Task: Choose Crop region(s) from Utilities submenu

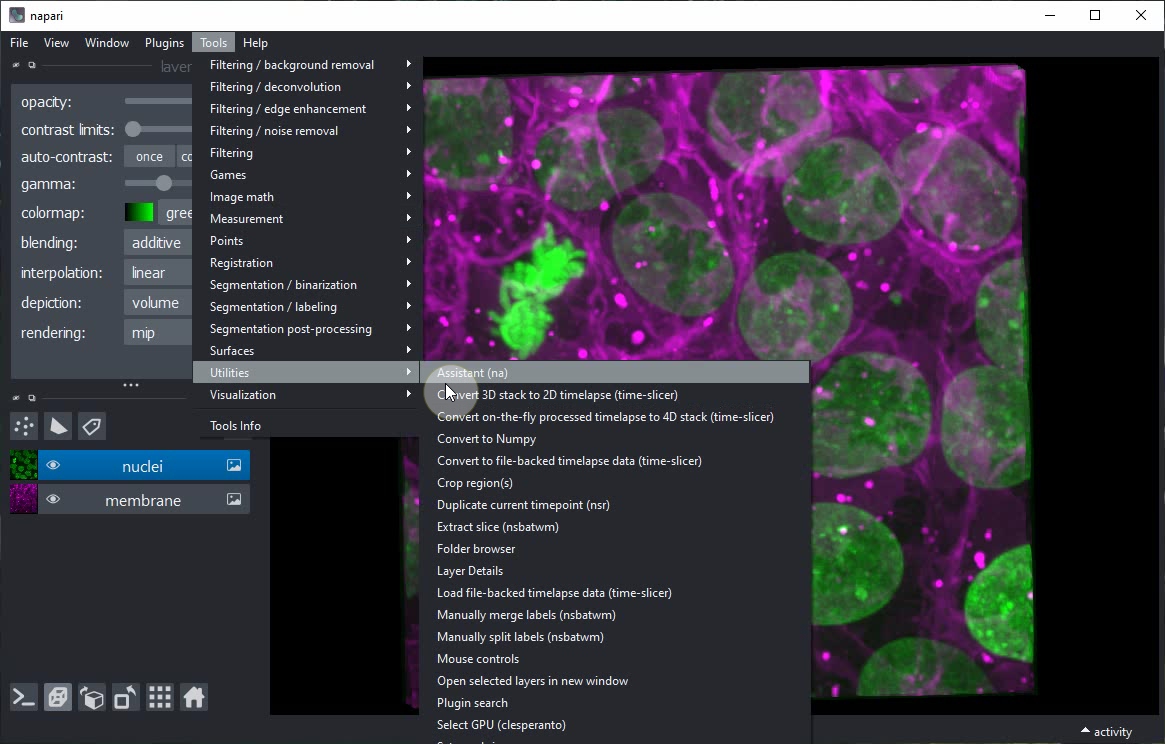Action: 475,483
